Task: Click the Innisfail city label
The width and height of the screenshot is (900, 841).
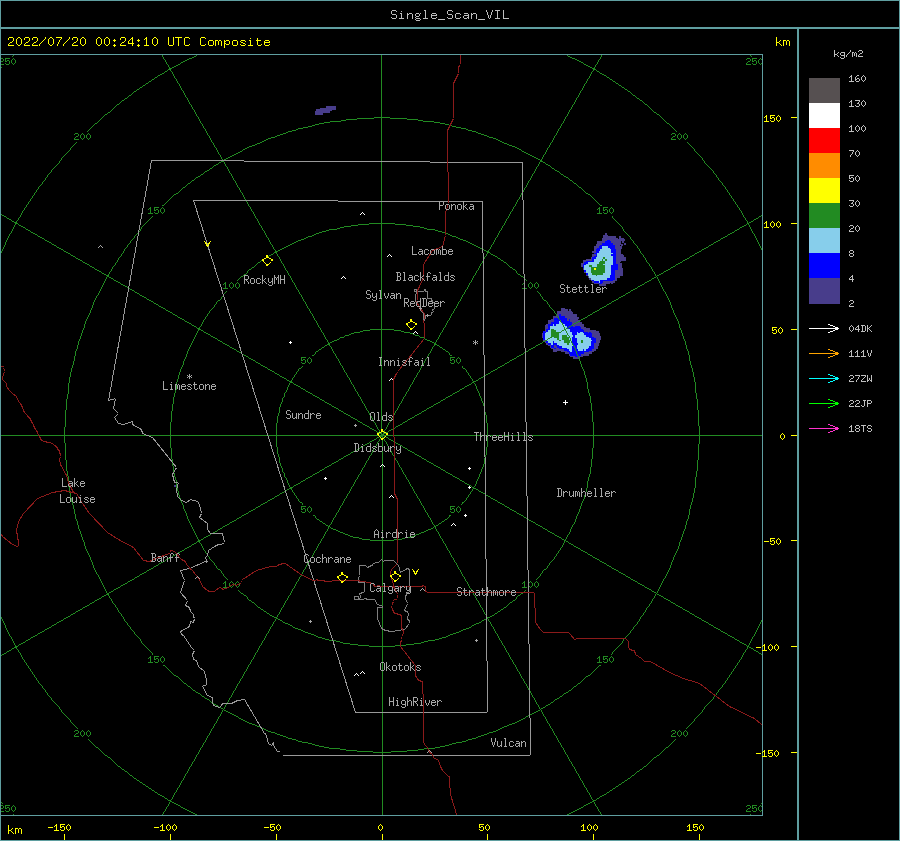Action: click(x=404, y=362)
